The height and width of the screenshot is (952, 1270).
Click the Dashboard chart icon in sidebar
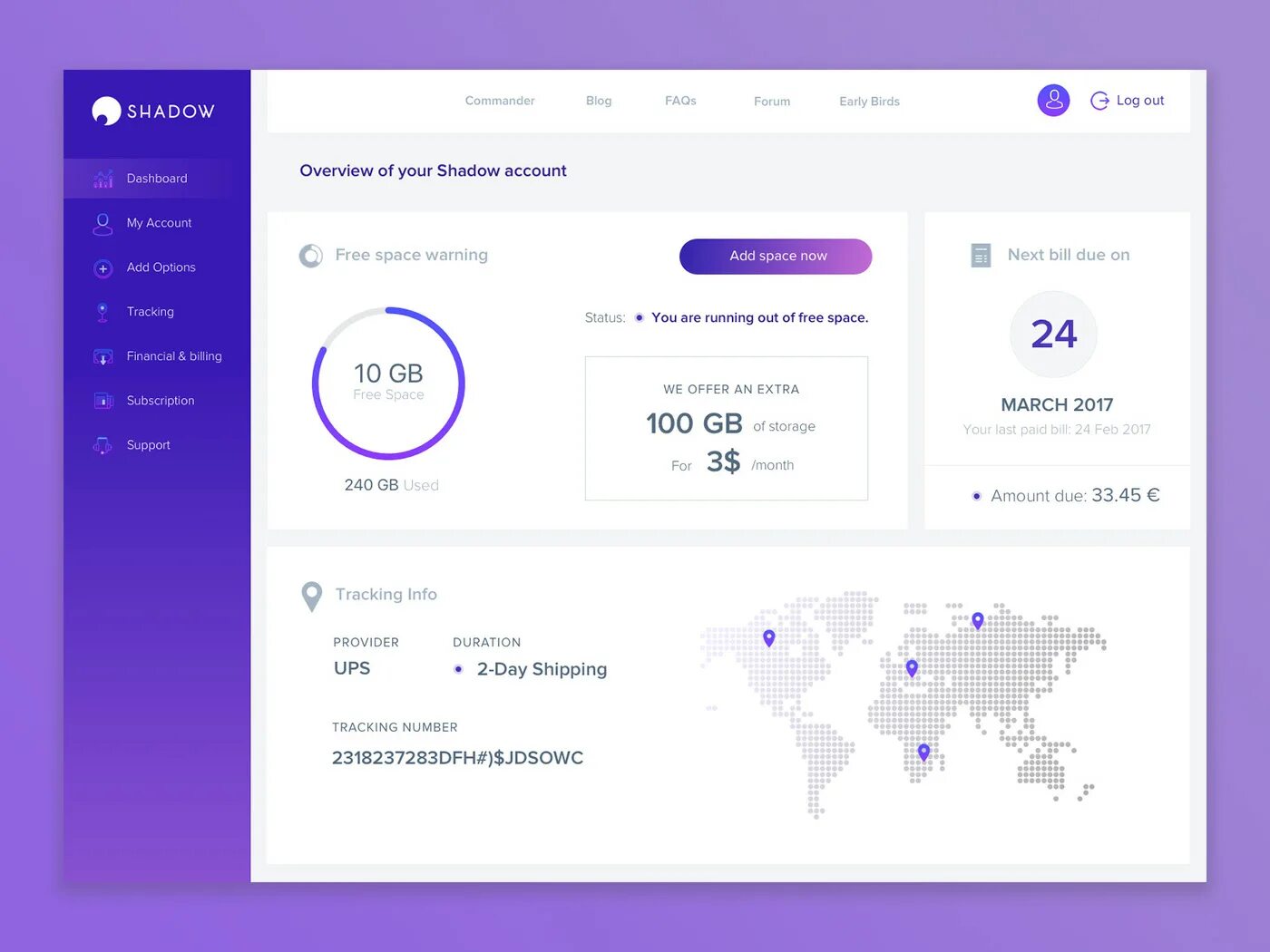tap(103, 179)
